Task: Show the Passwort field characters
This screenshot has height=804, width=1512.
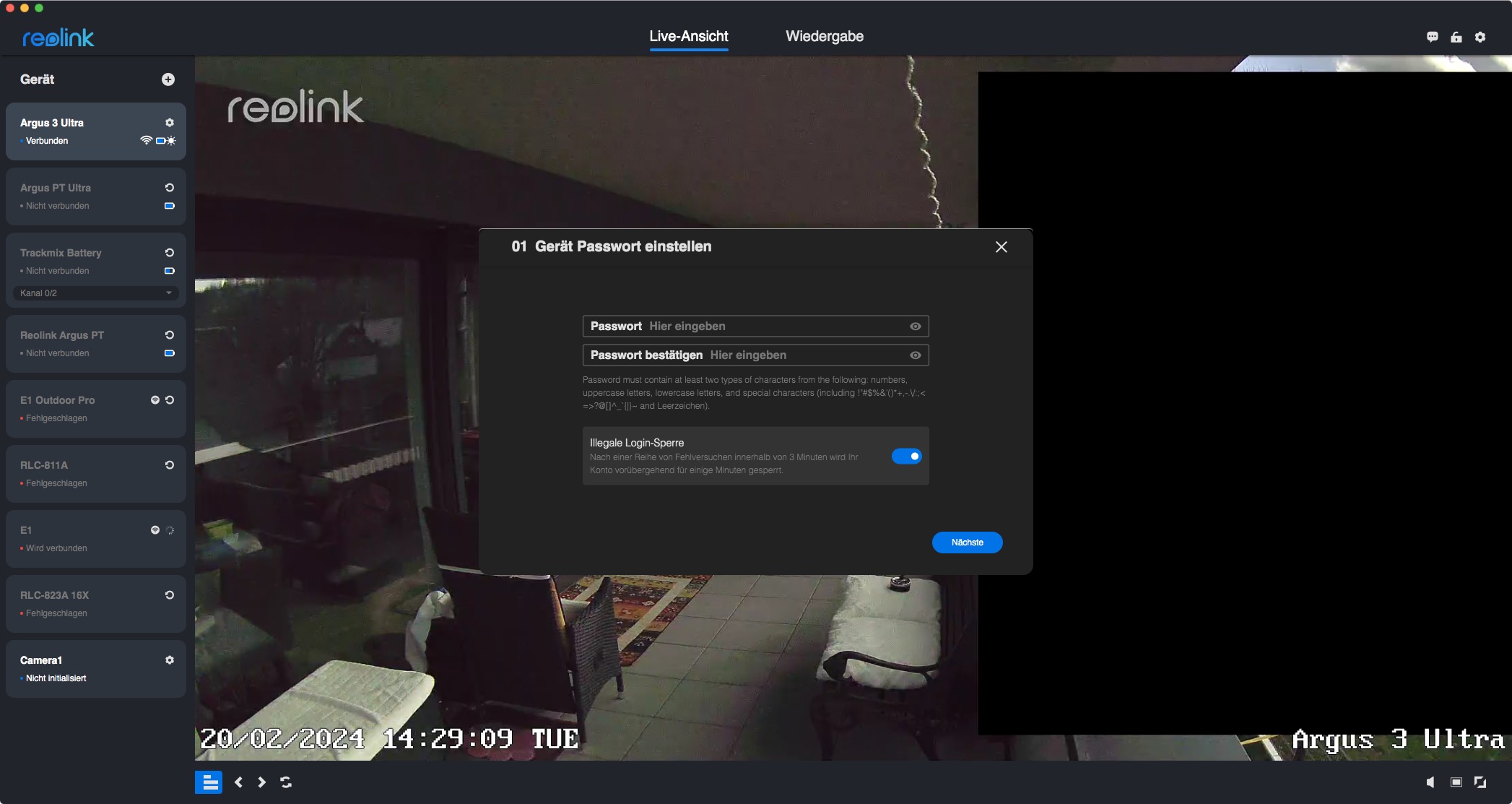Action: point(915,327)
